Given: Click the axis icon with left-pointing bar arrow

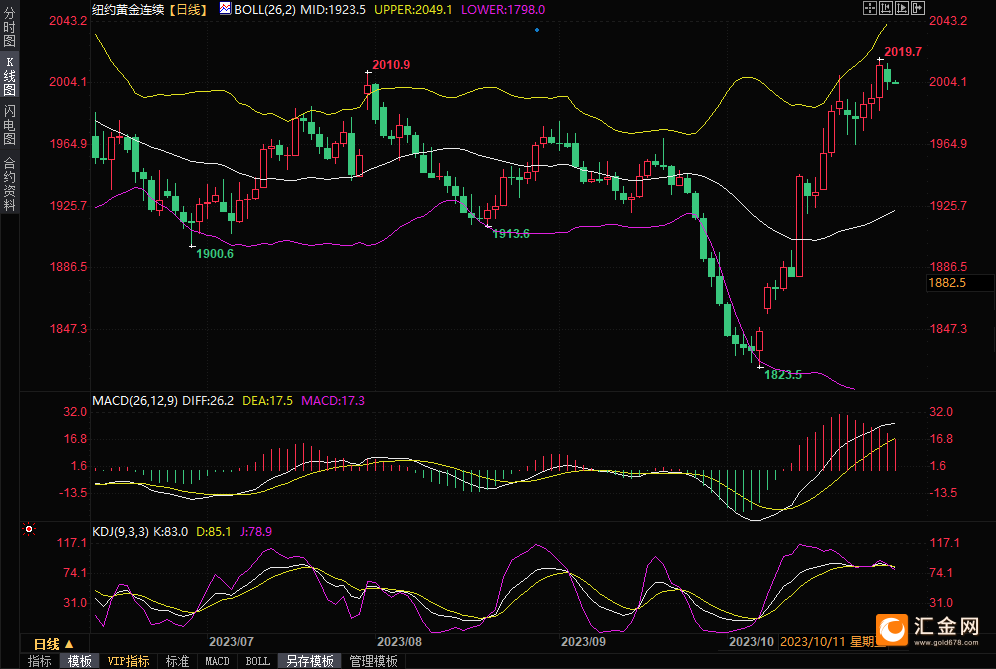Looking at the screenshot, I should [884, 8].
